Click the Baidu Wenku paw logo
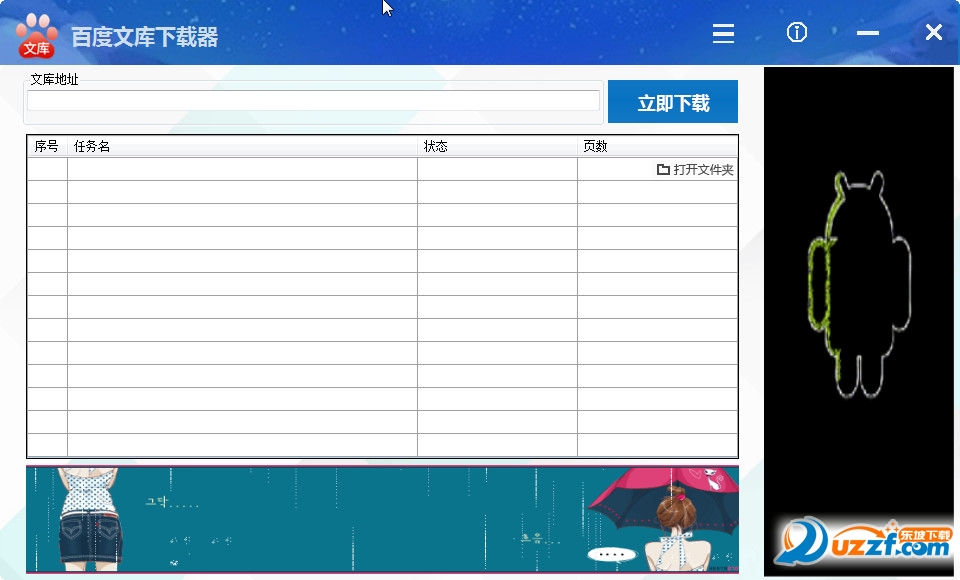960x580 pixels. pos(37,36)
